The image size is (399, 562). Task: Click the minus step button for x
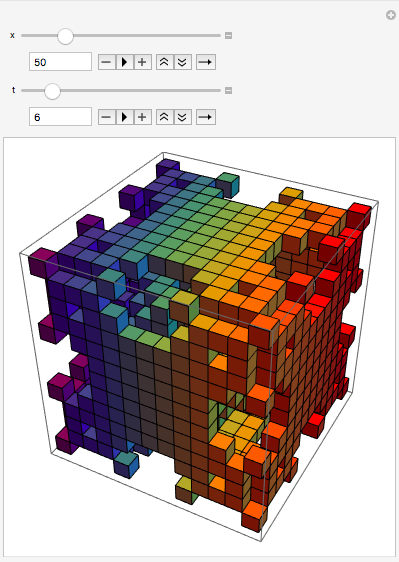(106, 62)
